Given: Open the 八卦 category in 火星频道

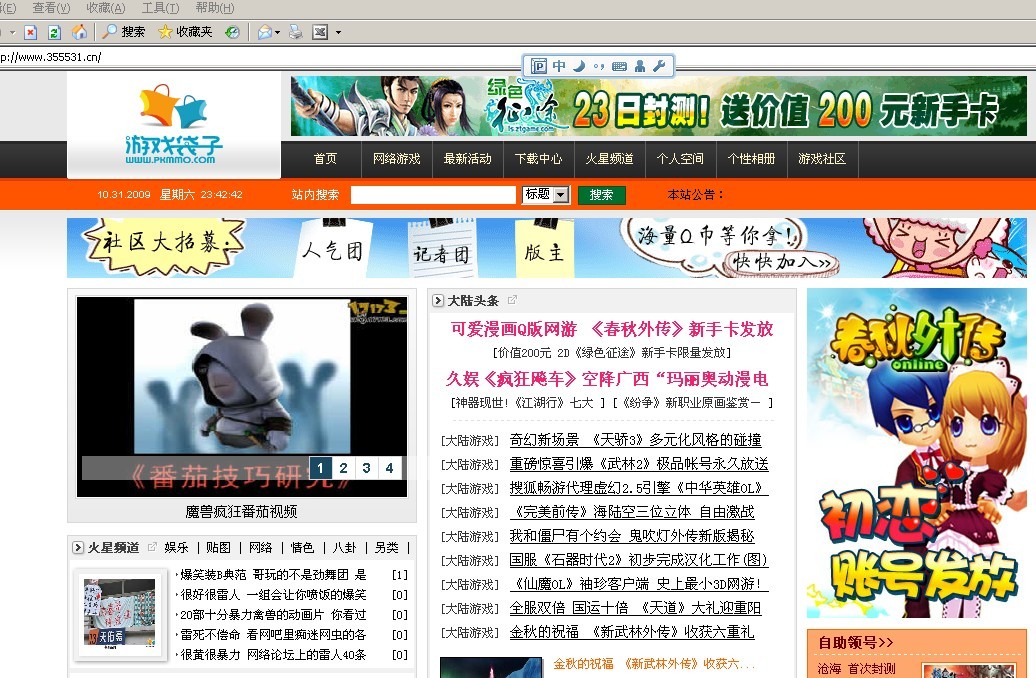Looking at the screenshot, I should pos(344,547).
